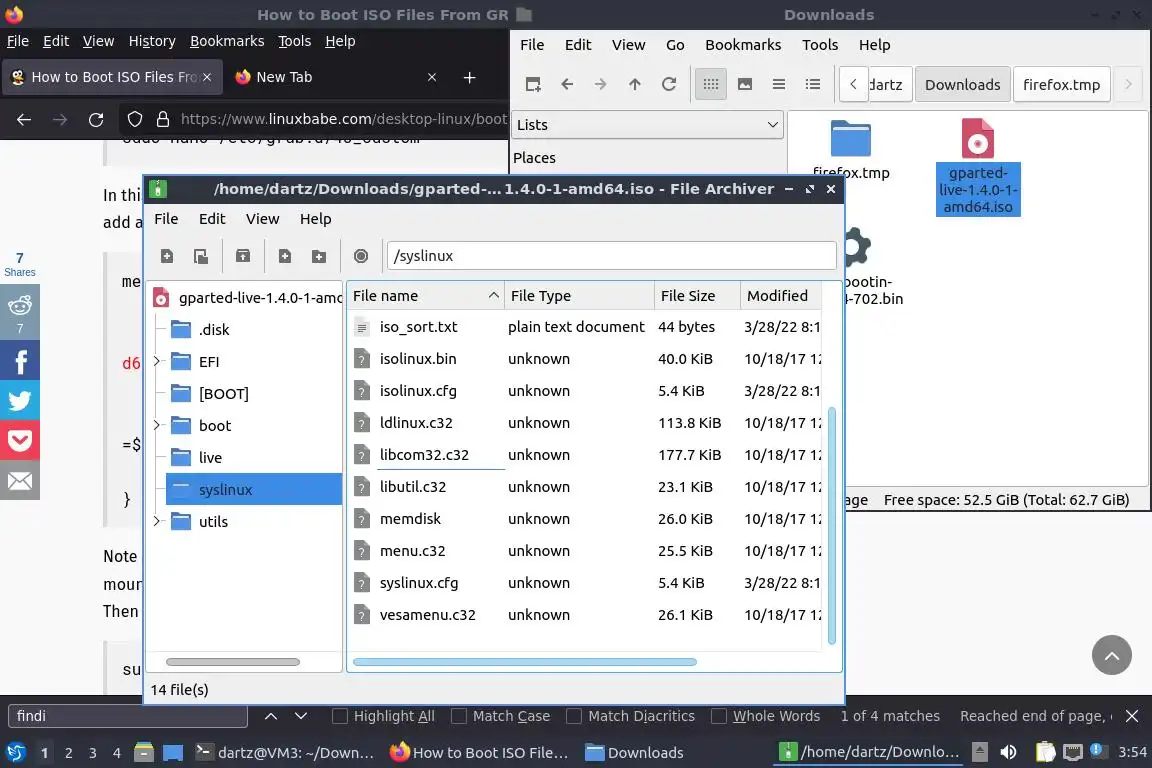Switch file manager to thumbnail view

pyautogui.click(x=744, y=84)
